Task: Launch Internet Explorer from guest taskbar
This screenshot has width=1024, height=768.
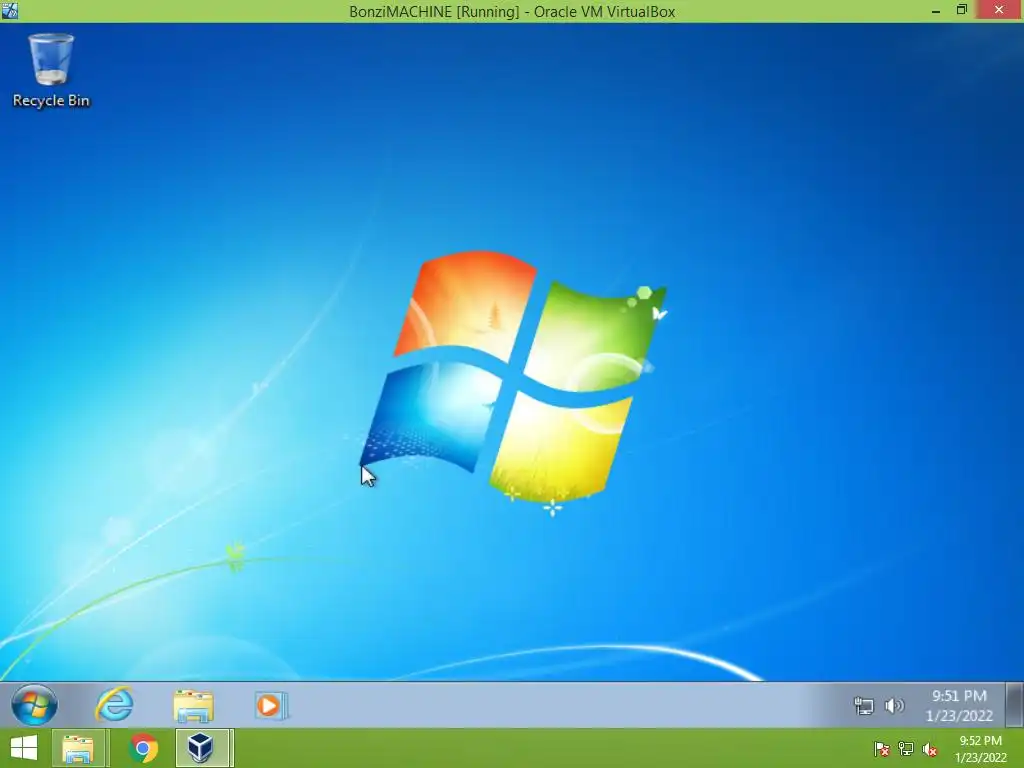Action: coord(114,705)
